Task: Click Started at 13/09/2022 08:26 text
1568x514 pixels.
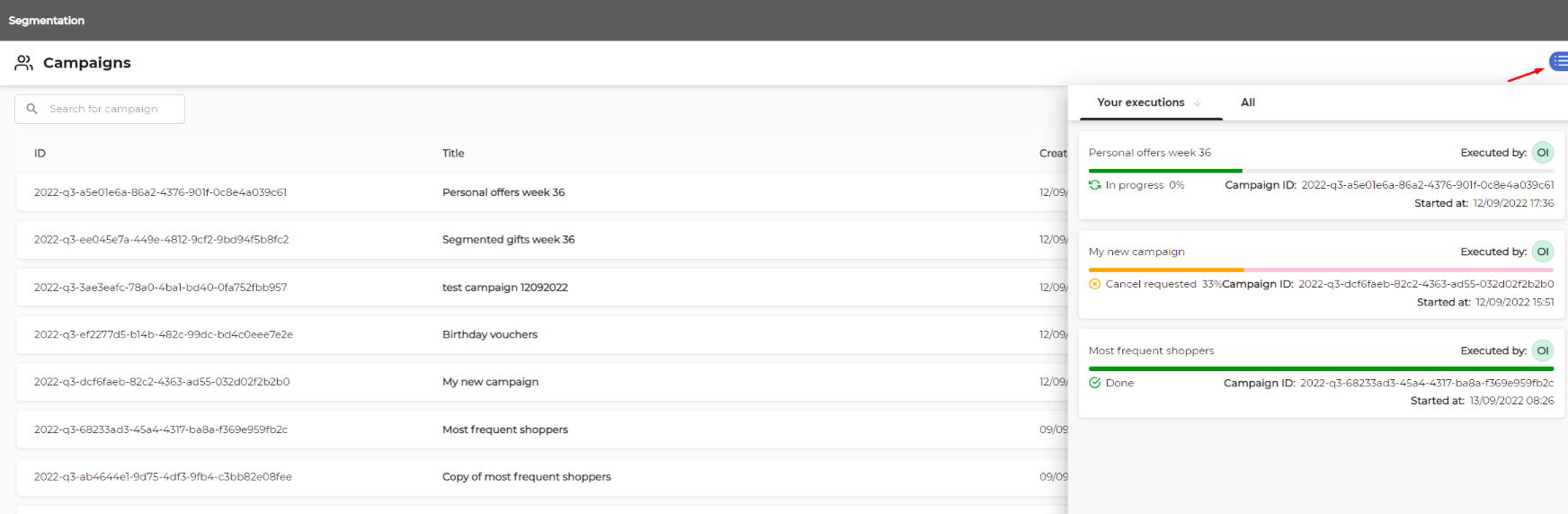Action: tap(1482, 401)
